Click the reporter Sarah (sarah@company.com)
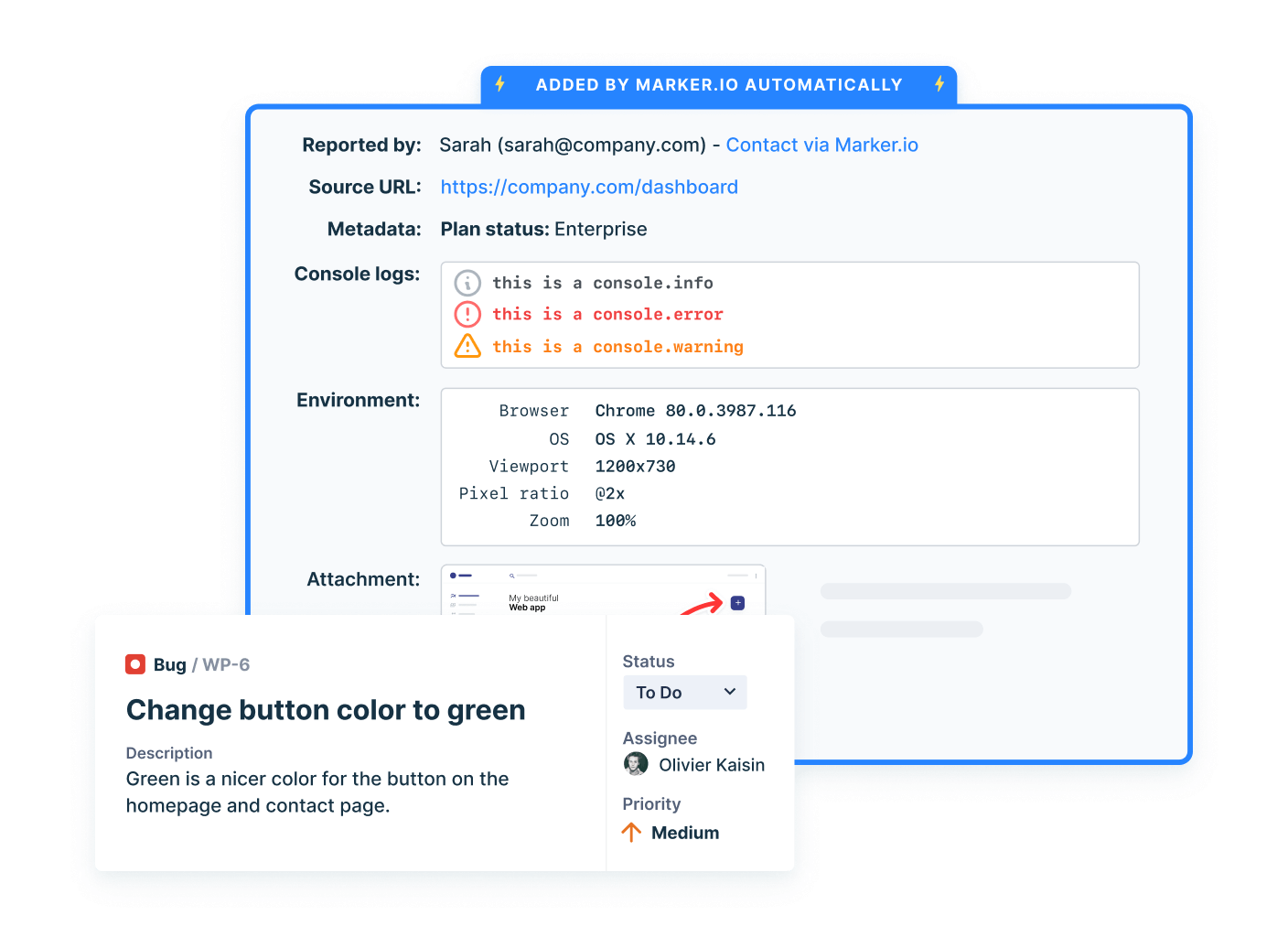 click(x=573, y=145)
